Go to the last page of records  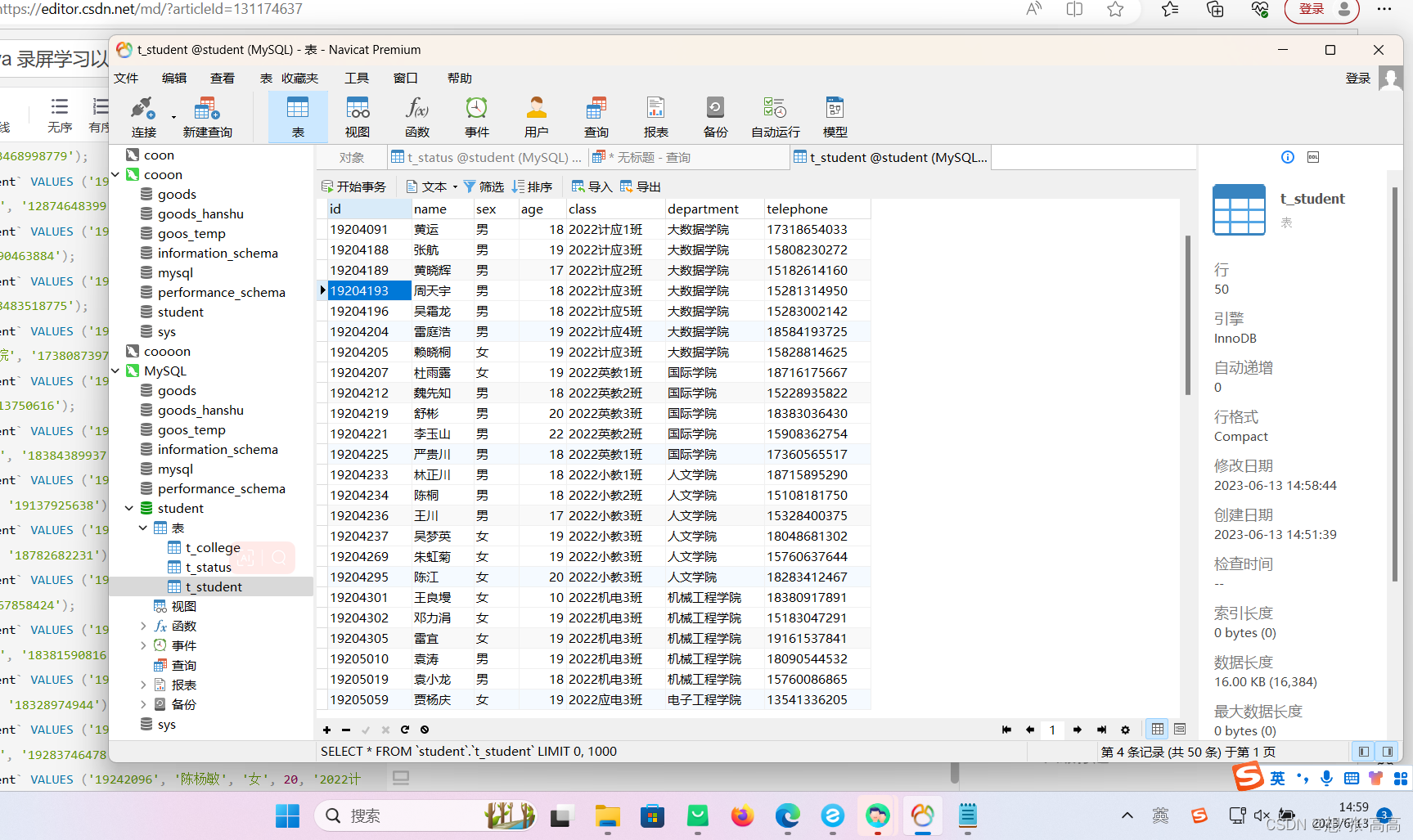1101,730
